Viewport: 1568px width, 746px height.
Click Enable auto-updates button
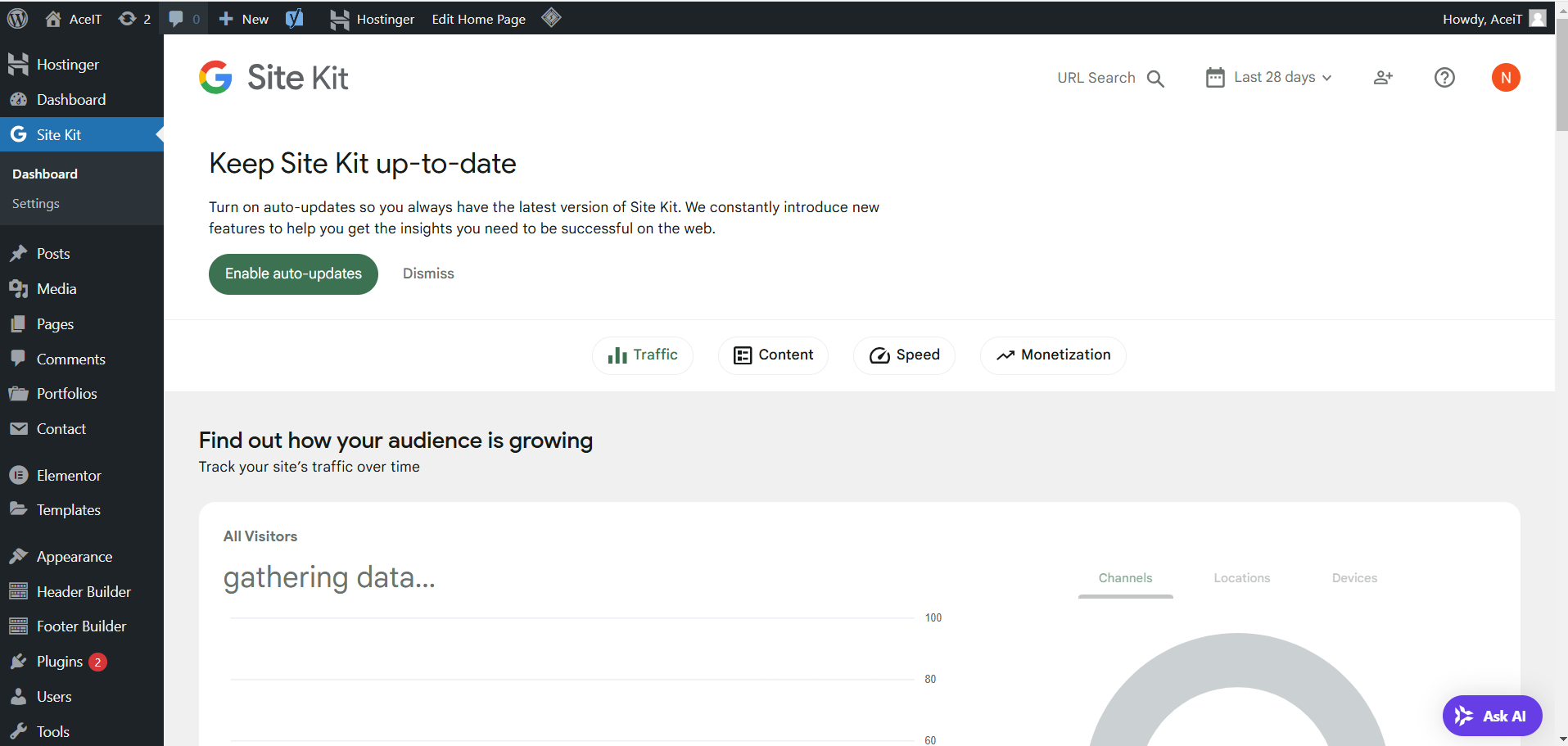pos(293,274)
